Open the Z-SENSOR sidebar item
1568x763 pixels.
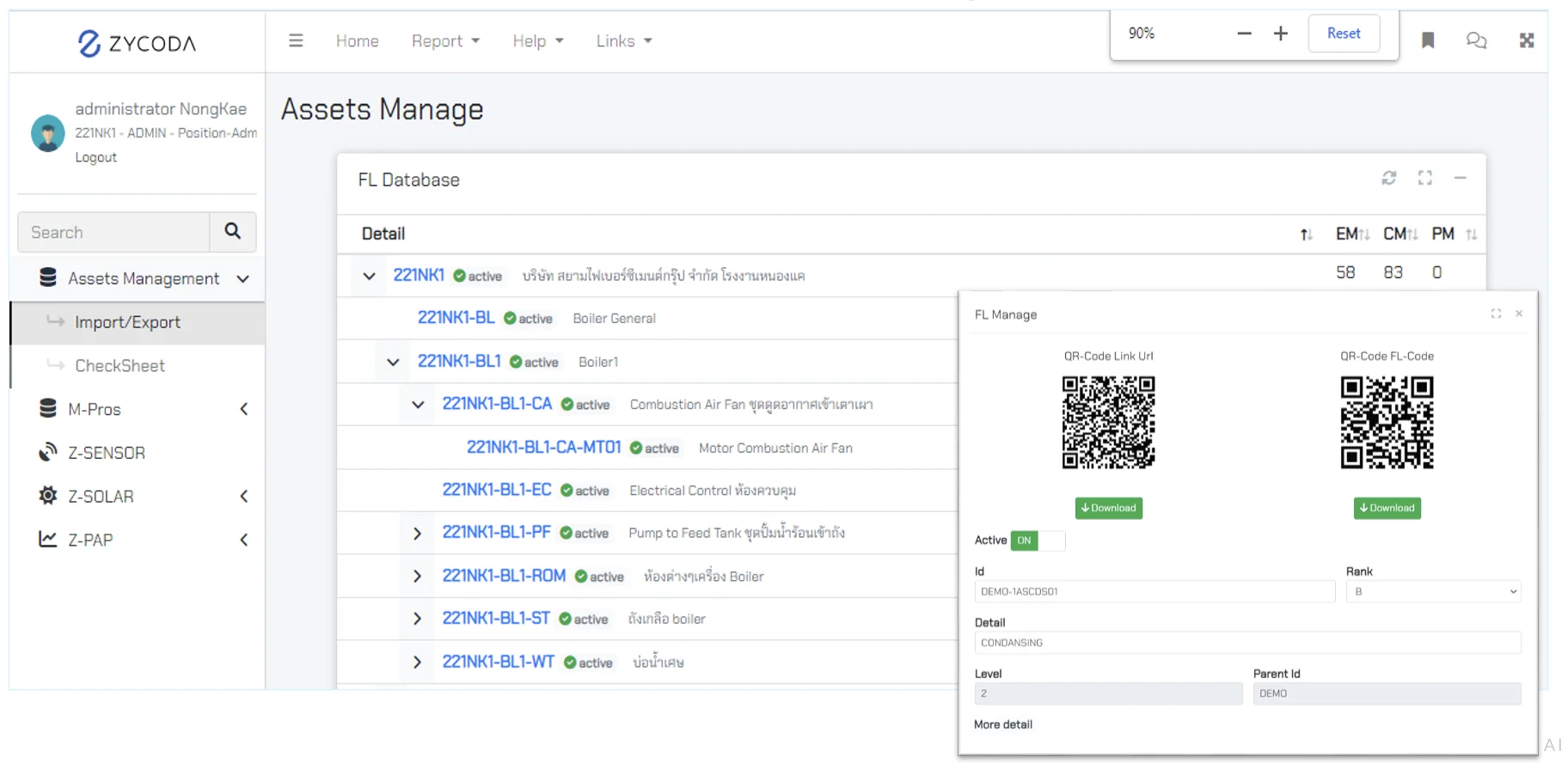point(138,453)
